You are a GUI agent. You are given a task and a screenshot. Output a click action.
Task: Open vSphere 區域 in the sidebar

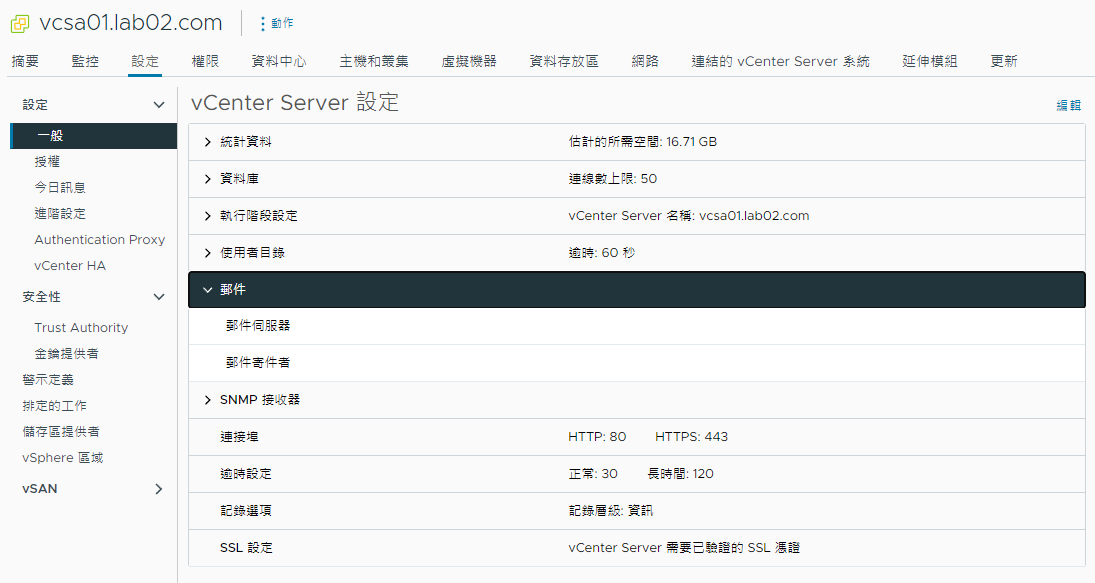tap(63, 457)
